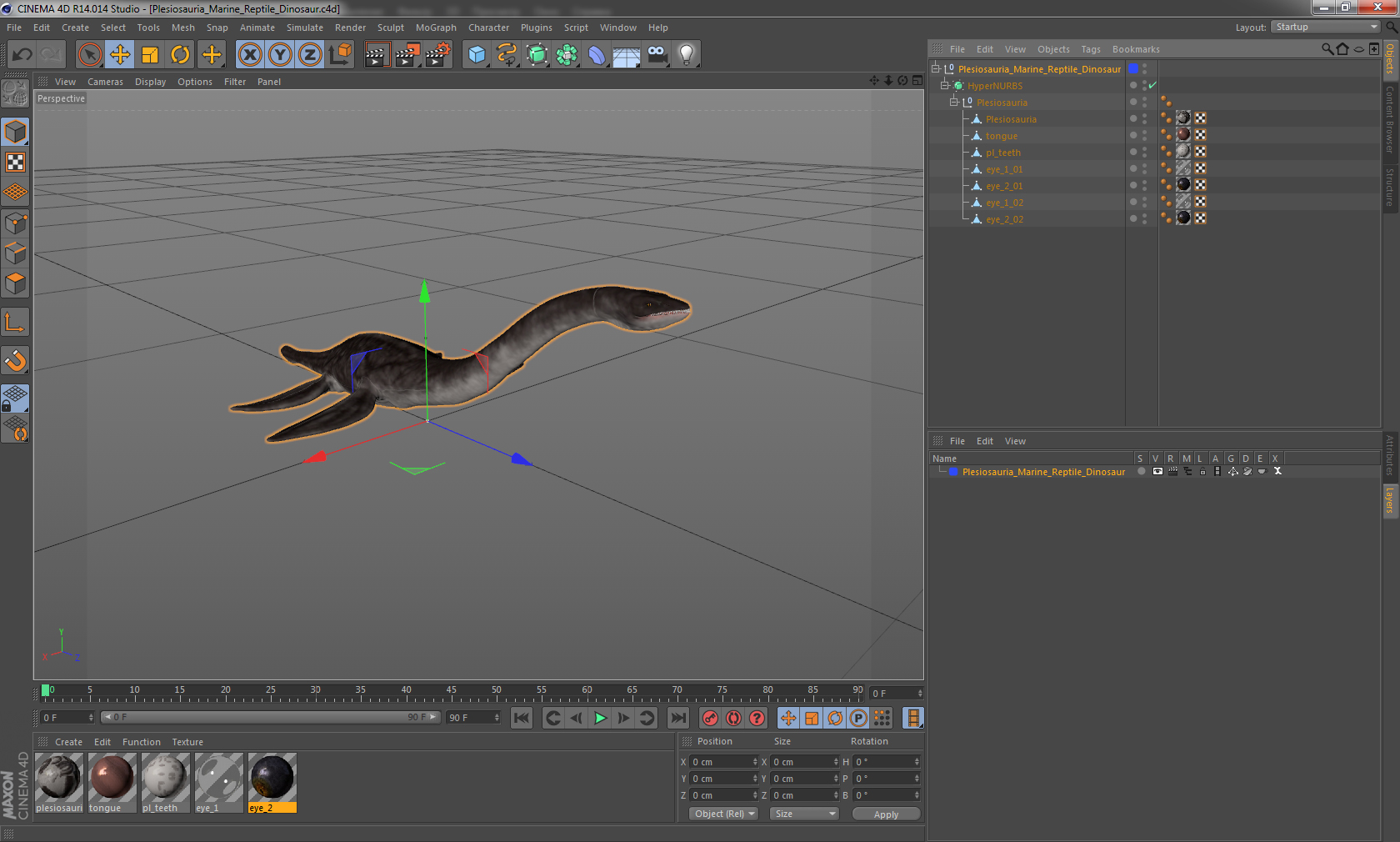Select the tongue material swatch
Screen dimensions: 1400x842
tap(112, 778)
